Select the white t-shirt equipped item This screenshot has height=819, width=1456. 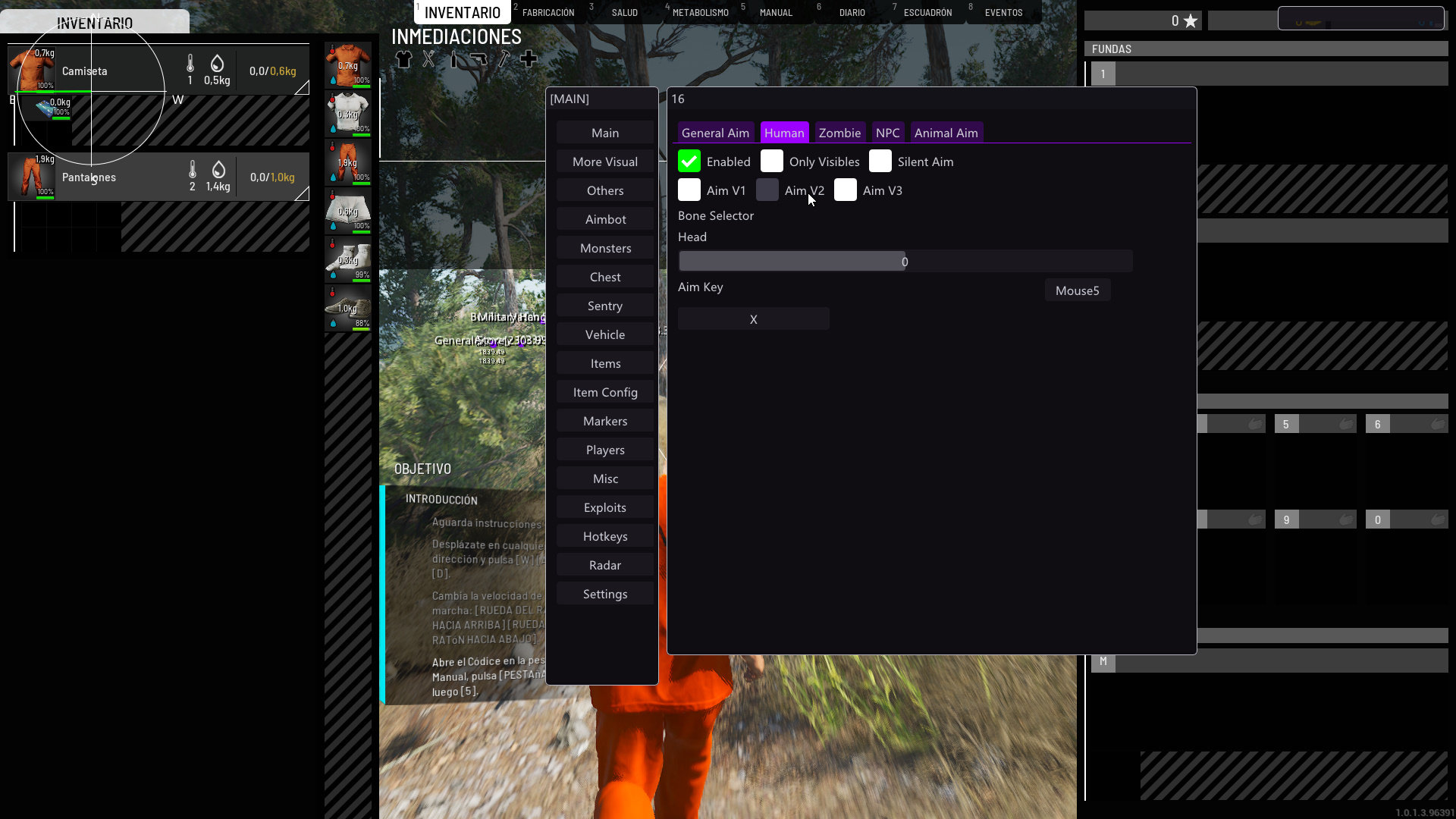pos(348,114)
